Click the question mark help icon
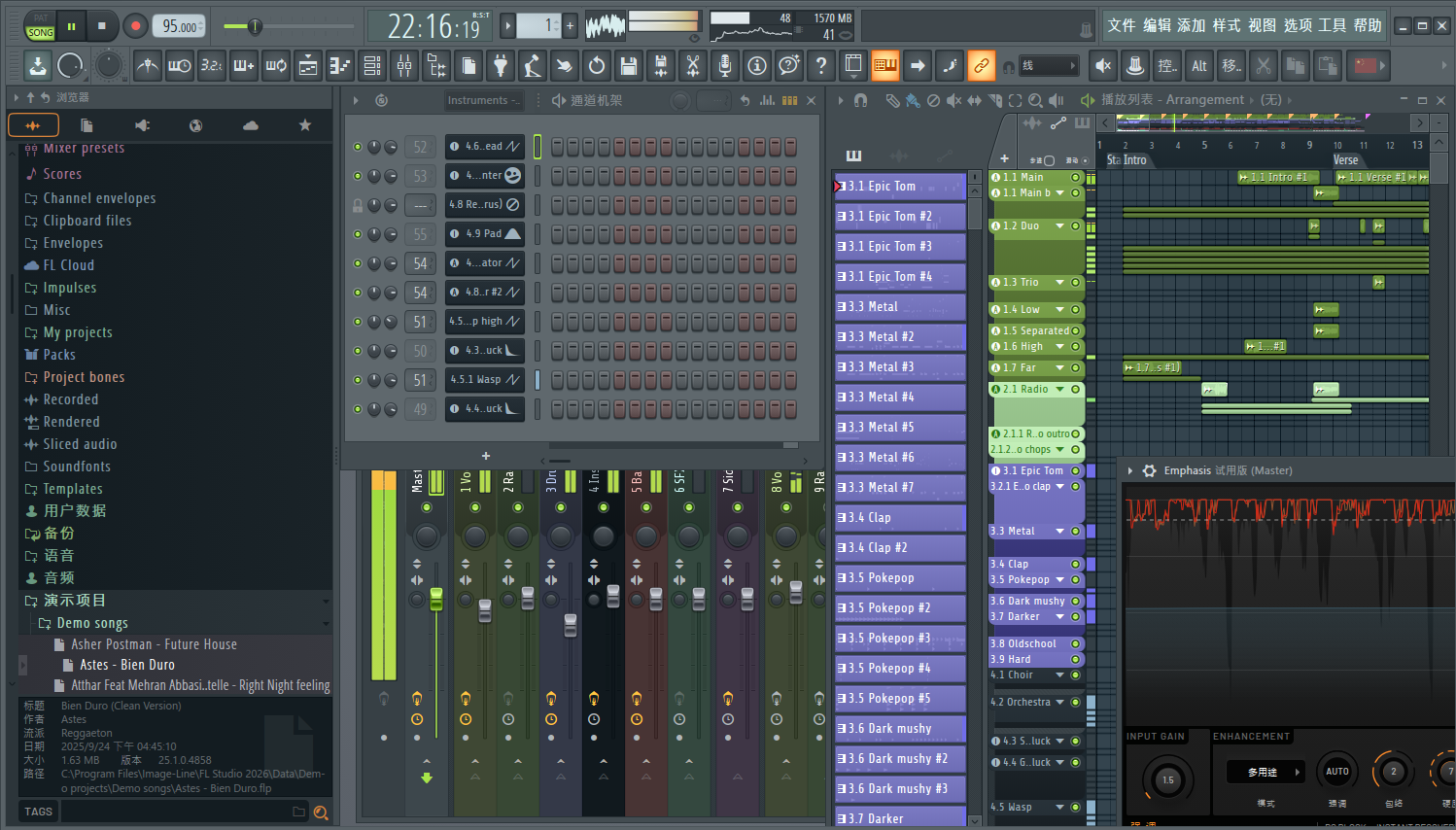The height and width of the screenshot is (830, 1456). tap(821, 66)
